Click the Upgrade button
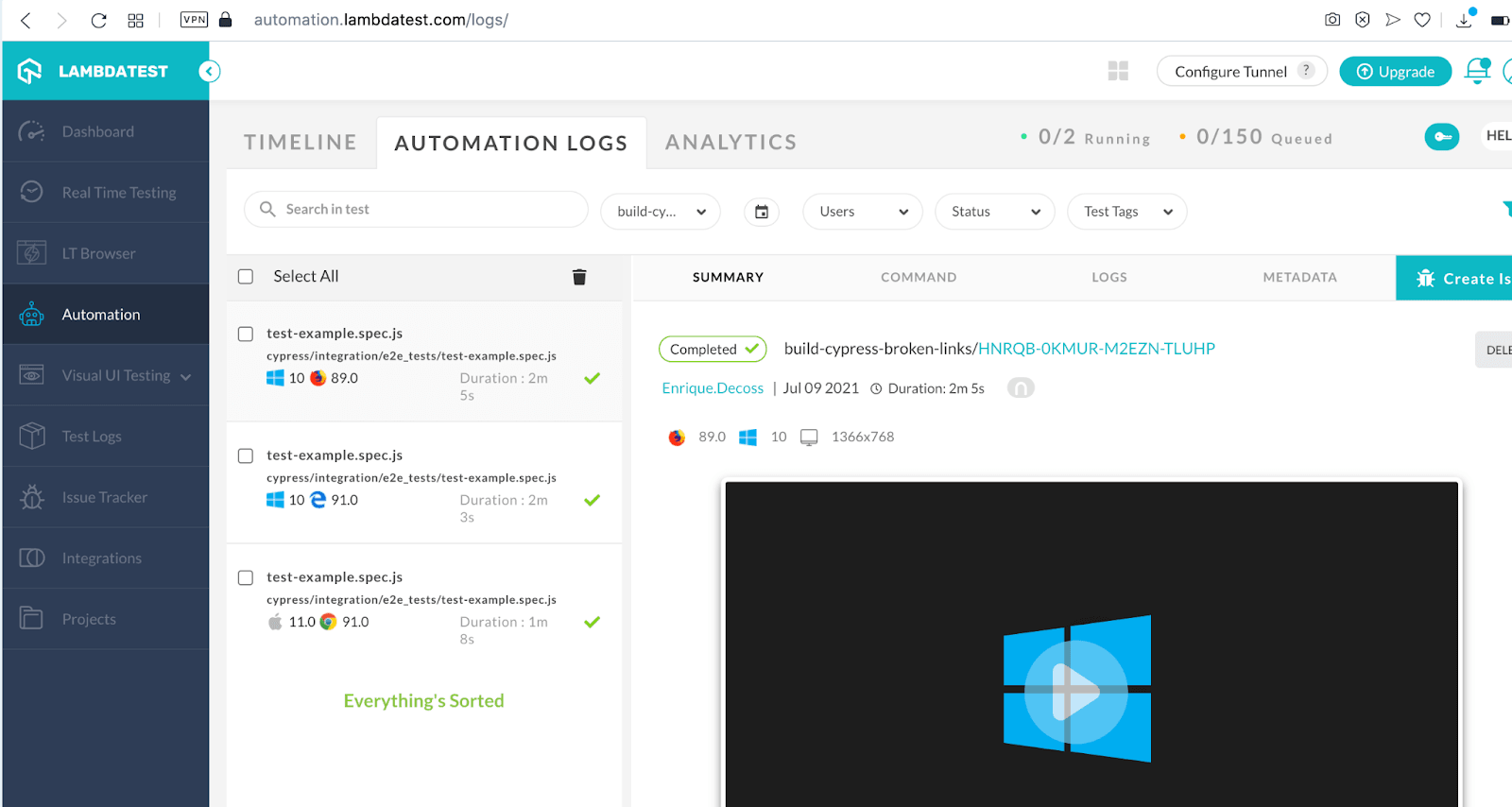Image resolution: width=1512 pixels, height=807 pixels. pos(1396,71)
